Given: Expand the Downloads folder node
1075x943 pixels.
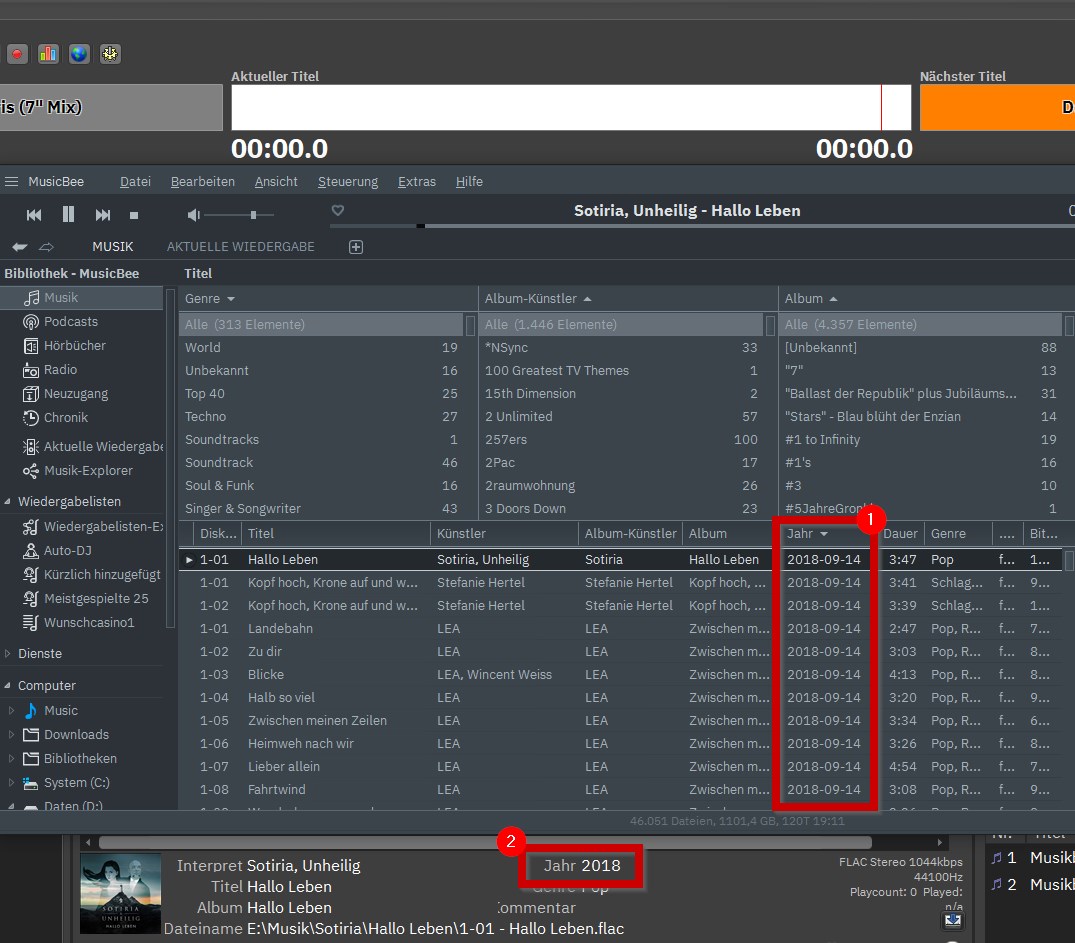Looking at the screenshot, I should [11, 735].
